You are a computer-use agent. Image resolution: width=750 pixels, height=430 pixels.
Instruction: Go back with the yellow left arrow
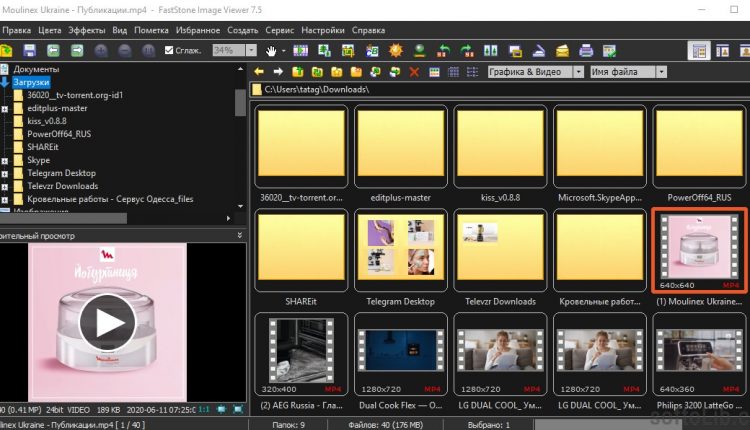[x=259, y=72]
